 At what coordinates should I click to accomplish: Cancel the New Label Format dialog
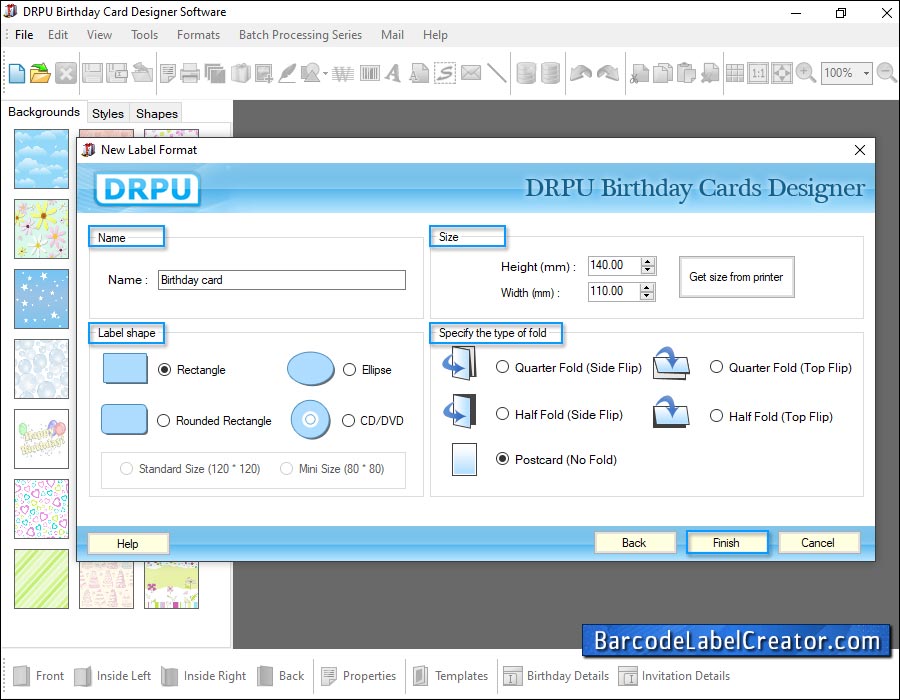[x=818, y=543]
